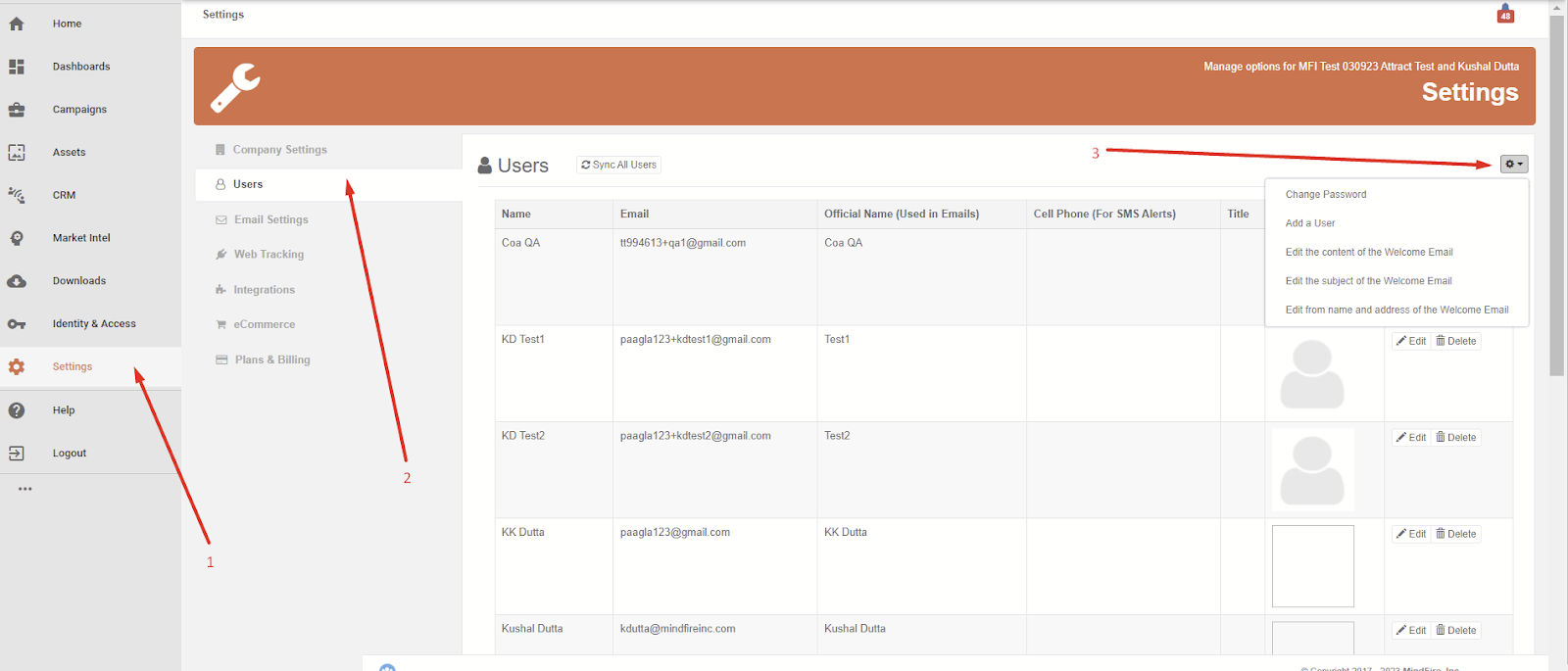The image size is (1568, 671).
Task: Click the Web Tracking plug icon
Action: pyautogui.click(x=221, y=255)
